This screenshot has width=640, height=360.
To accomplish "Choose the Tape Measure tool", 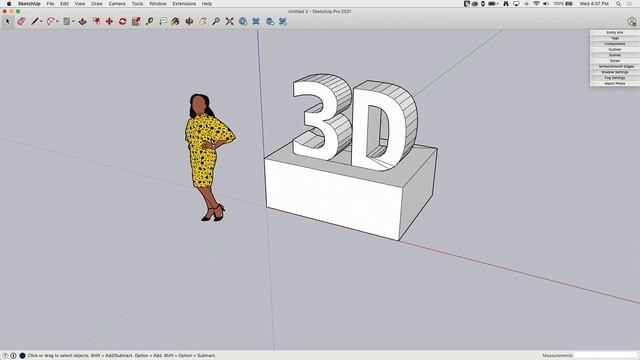I will [x=149, y=21].
